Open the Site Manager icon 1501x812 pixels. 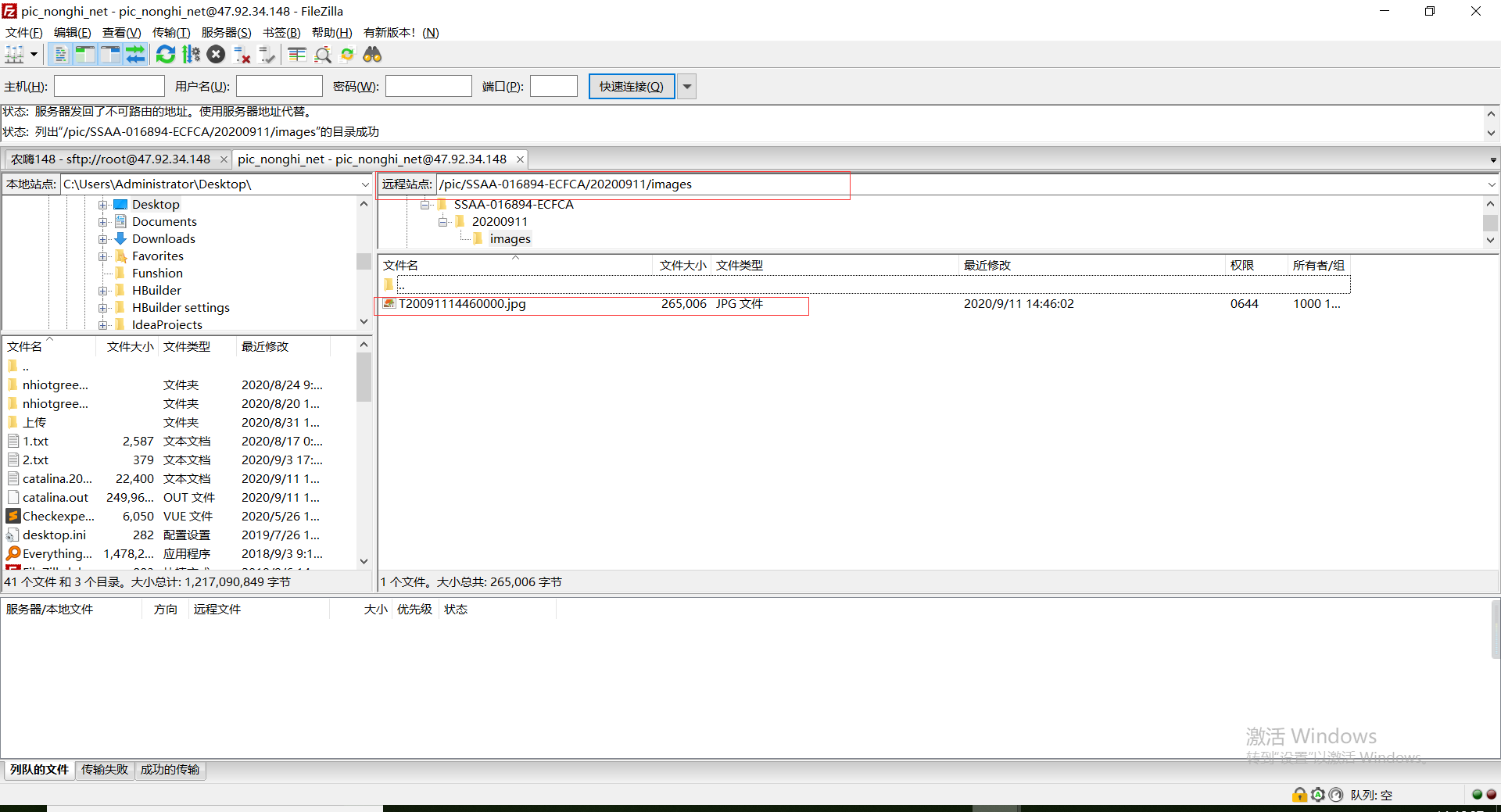(14, 55)
